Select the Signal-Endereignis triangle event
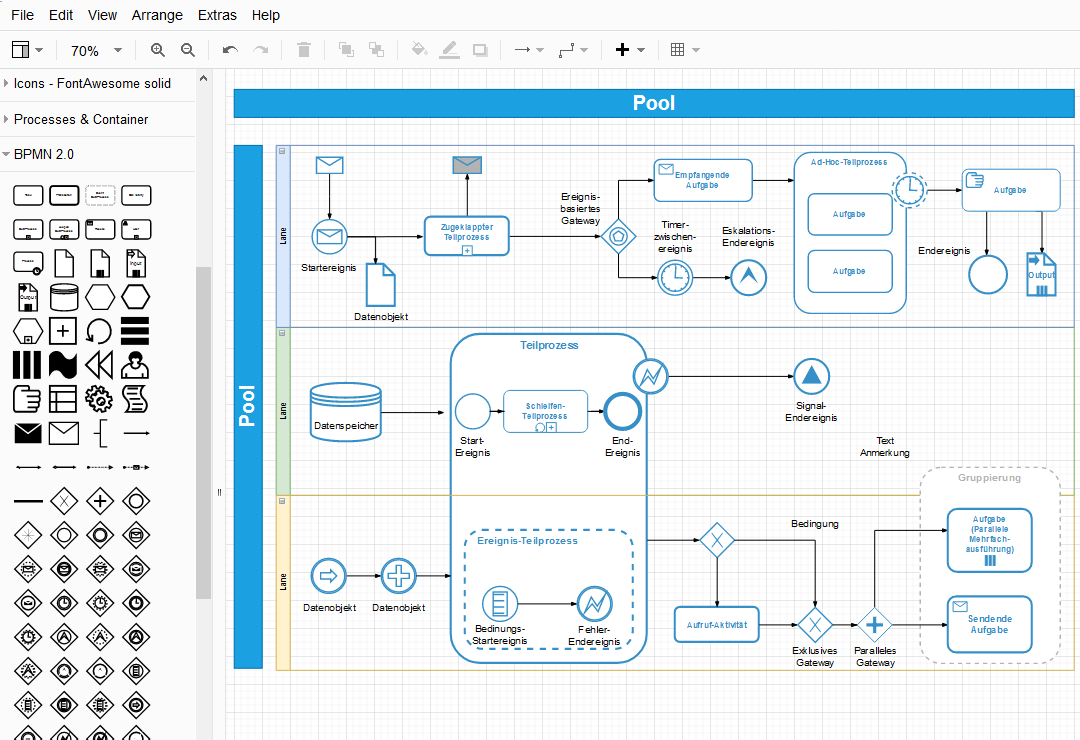This screenshot has width=1080, height=740. pyautogui.click(x=811, y=377)
